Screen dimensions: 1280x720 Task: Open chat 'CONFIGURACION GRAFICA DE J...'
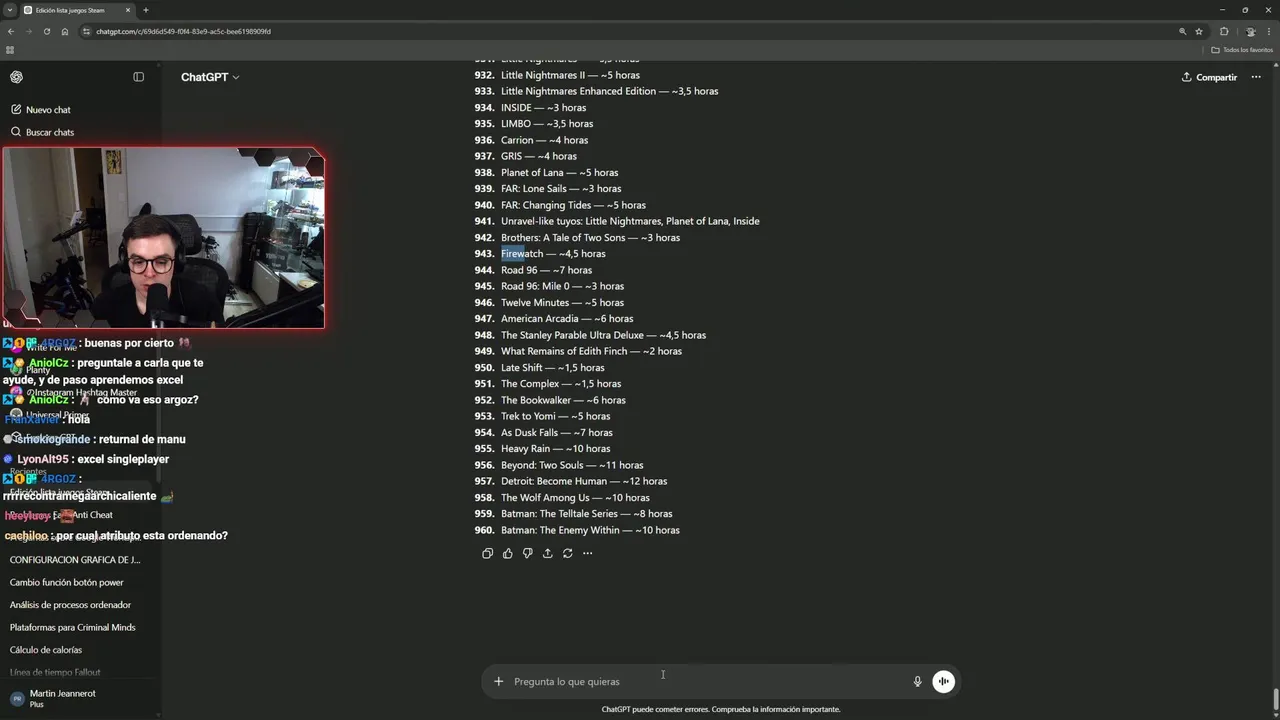(75, 560)
